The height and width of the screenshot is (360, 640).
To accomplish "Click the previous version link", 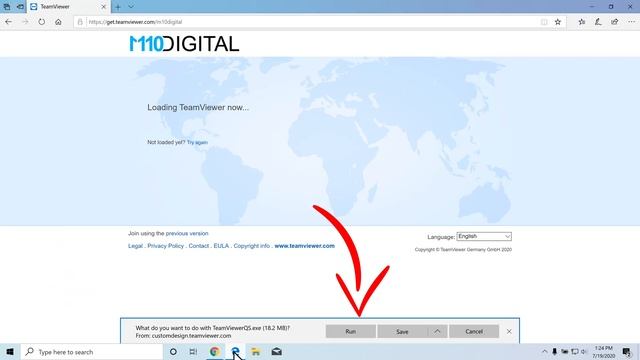I will coord(187,233).
